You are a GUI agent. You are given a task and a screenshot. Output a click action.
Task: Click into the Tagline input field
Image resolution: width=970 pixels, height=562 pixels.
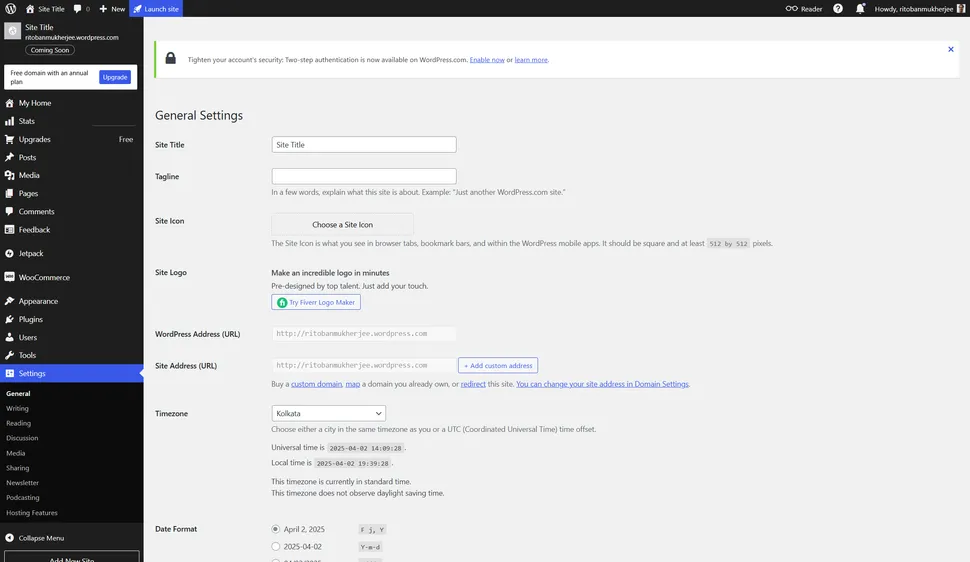click(364, 176)
